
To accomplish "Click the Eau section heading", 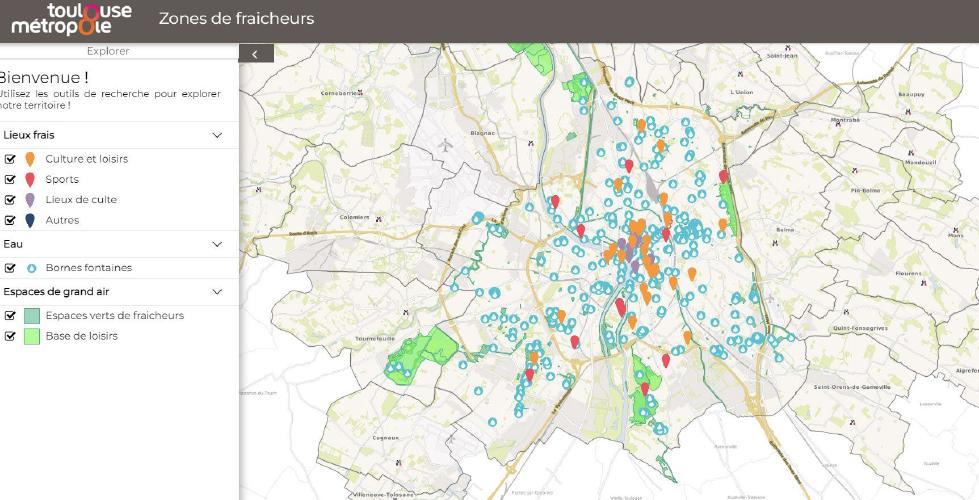I will pos(13,245).
